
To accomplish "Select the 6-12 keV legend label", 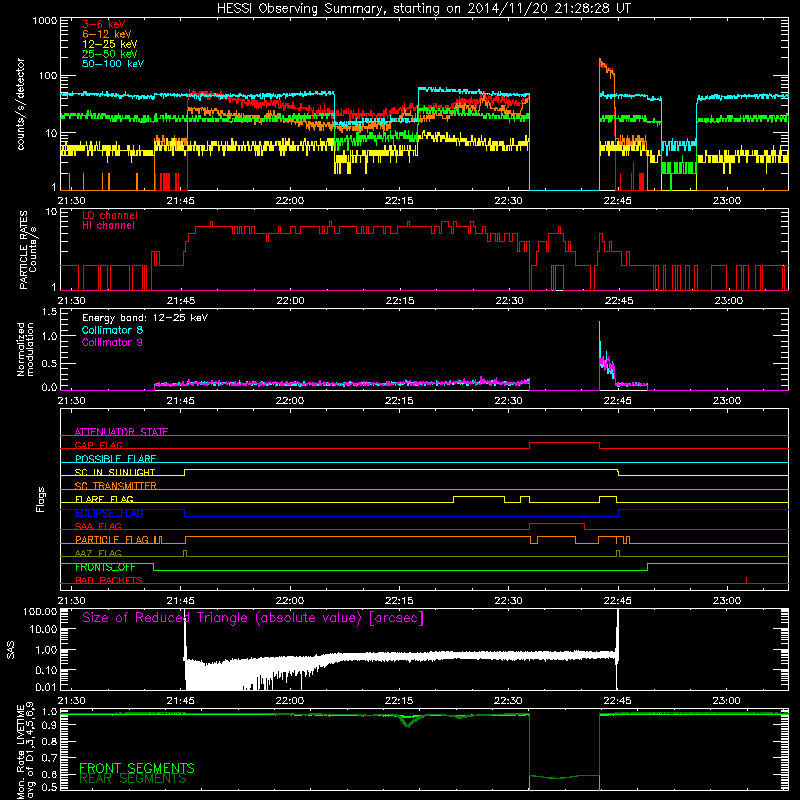I will coord(106,34).
